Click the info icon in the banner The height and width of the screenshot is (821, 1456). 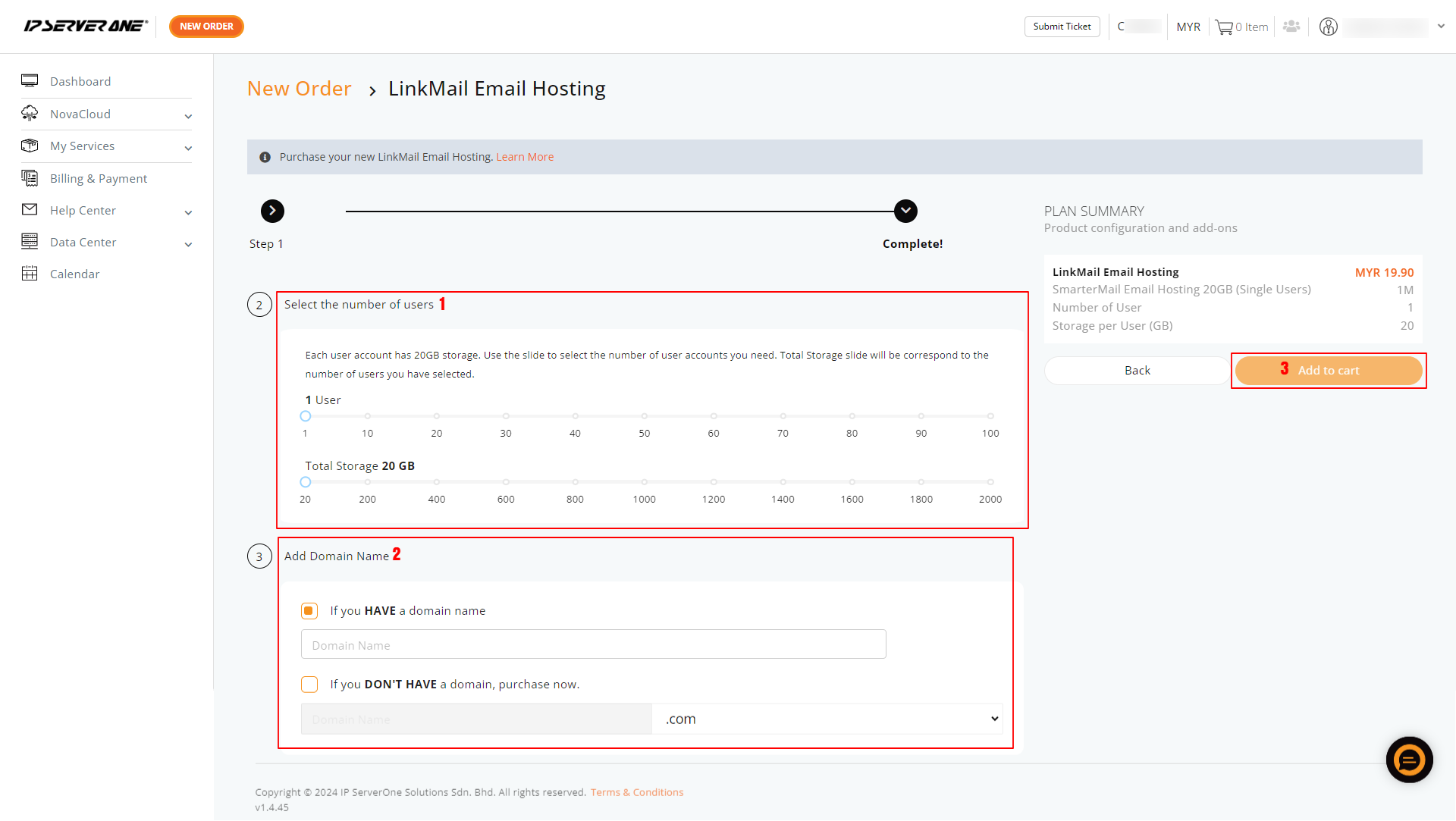(x=265, y=157)
